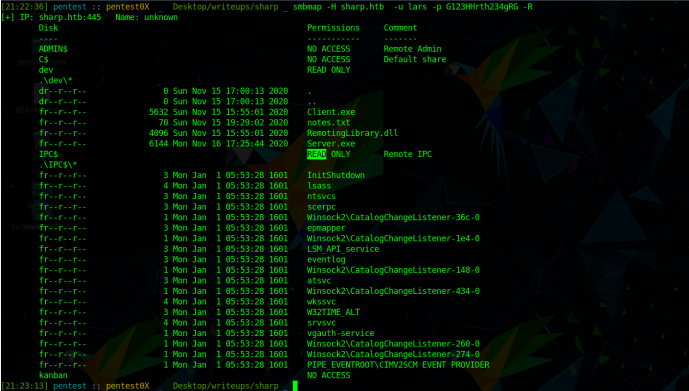The height and width of the screenshot is (391, 689).
Task: Click the Client.exe file name
Action: point(331,112)
